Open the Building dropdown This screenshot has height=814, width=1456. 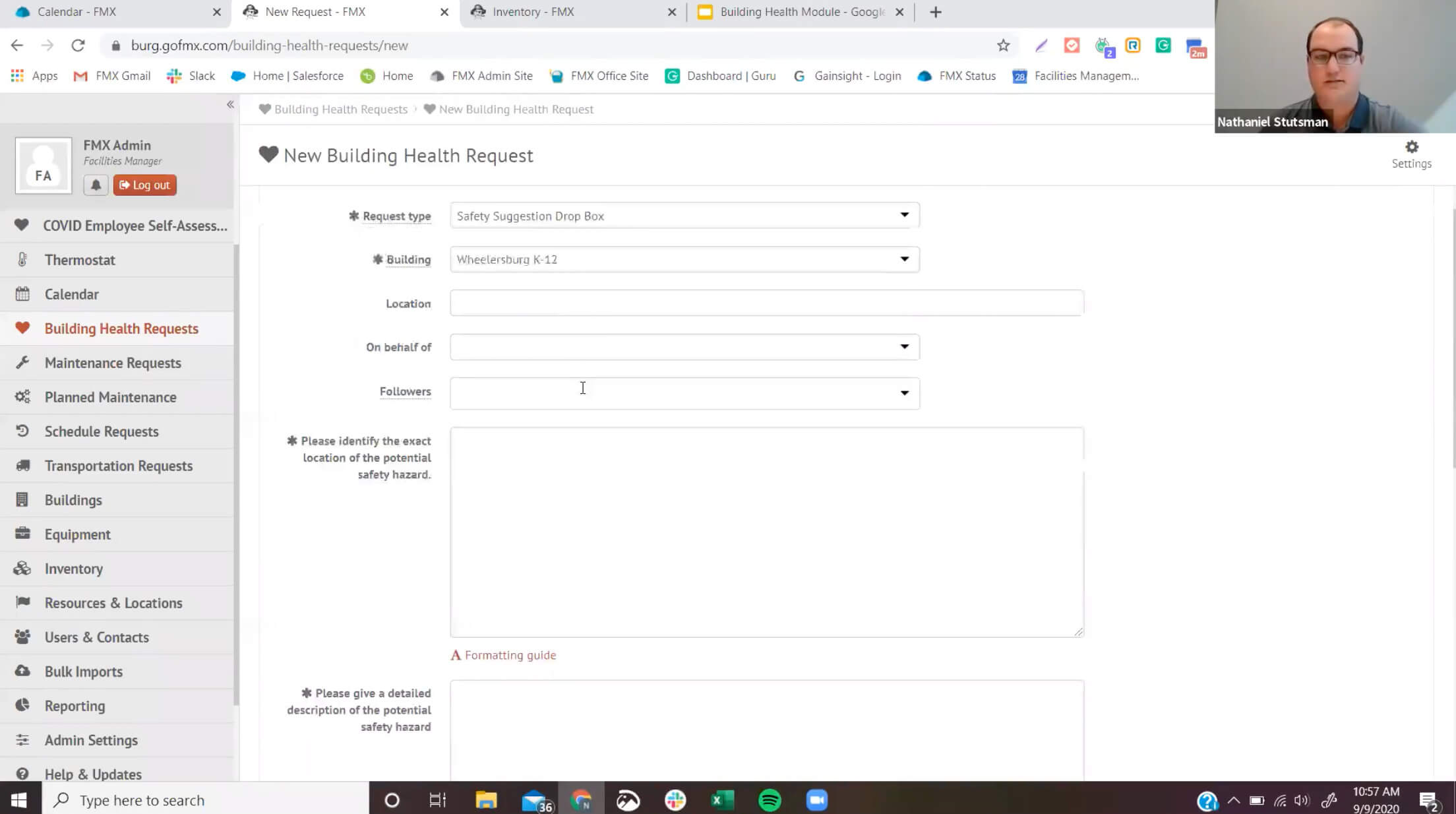904,259
